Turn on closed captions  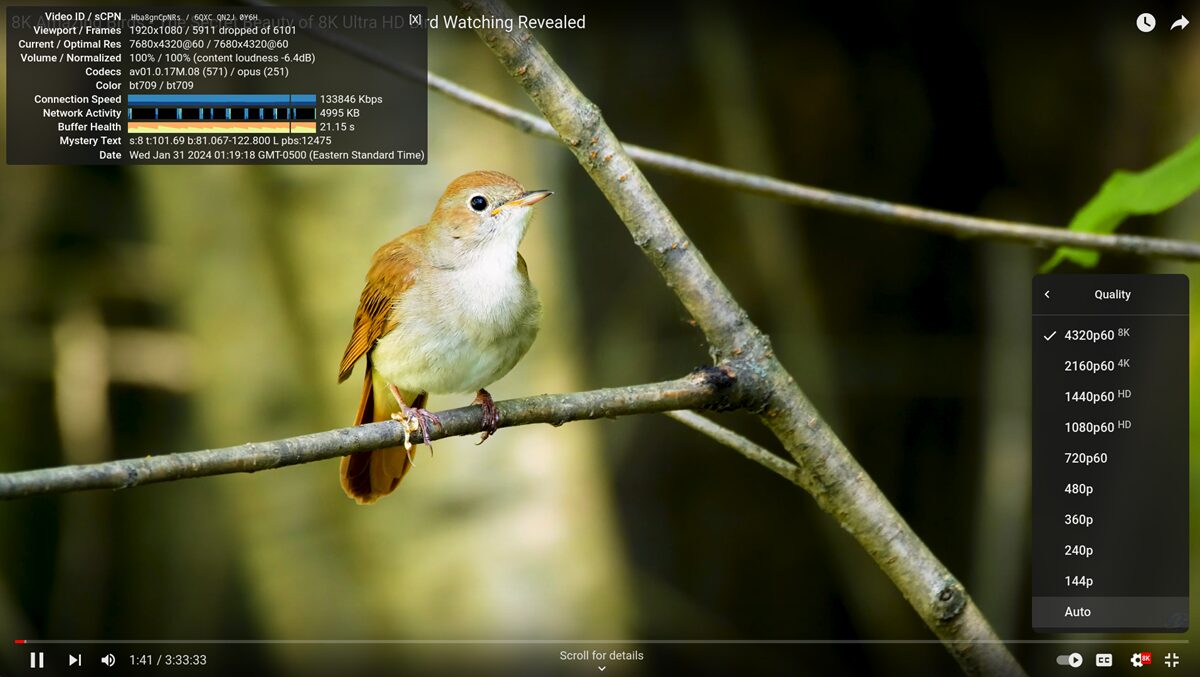pyautogui.click(x=1104, y=660)
